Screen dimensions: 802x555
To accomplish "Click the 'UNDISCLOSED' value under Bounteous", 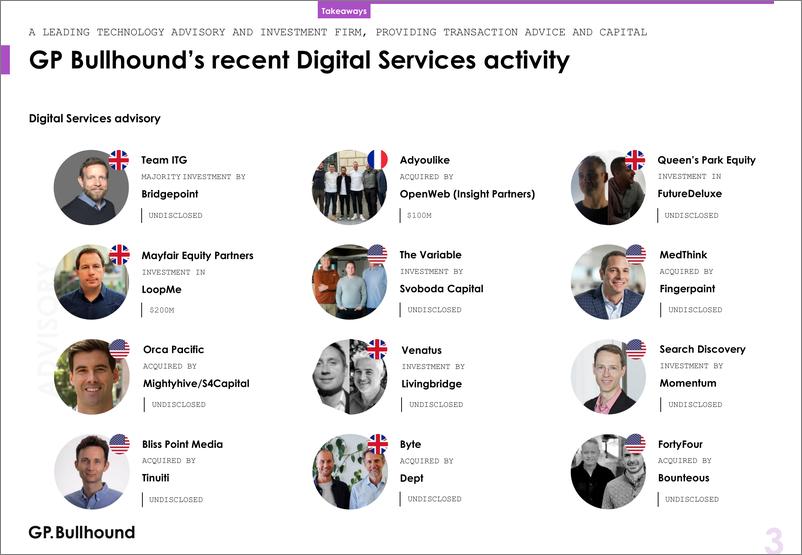I will point(692,499).
